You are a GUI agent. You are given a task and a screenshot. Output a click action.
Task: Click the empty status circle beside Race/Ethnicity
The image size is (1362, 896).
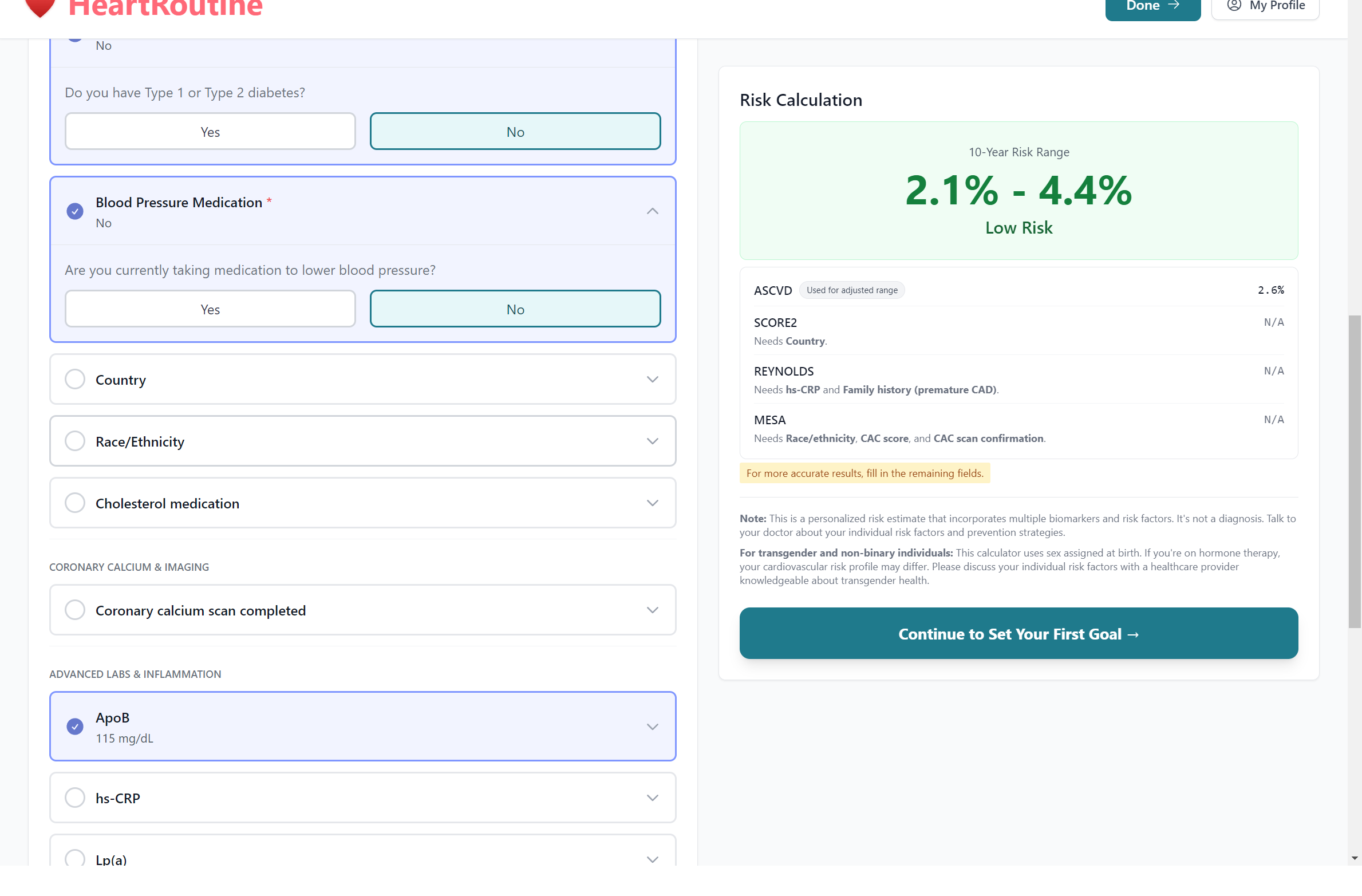tap(75, 441)
